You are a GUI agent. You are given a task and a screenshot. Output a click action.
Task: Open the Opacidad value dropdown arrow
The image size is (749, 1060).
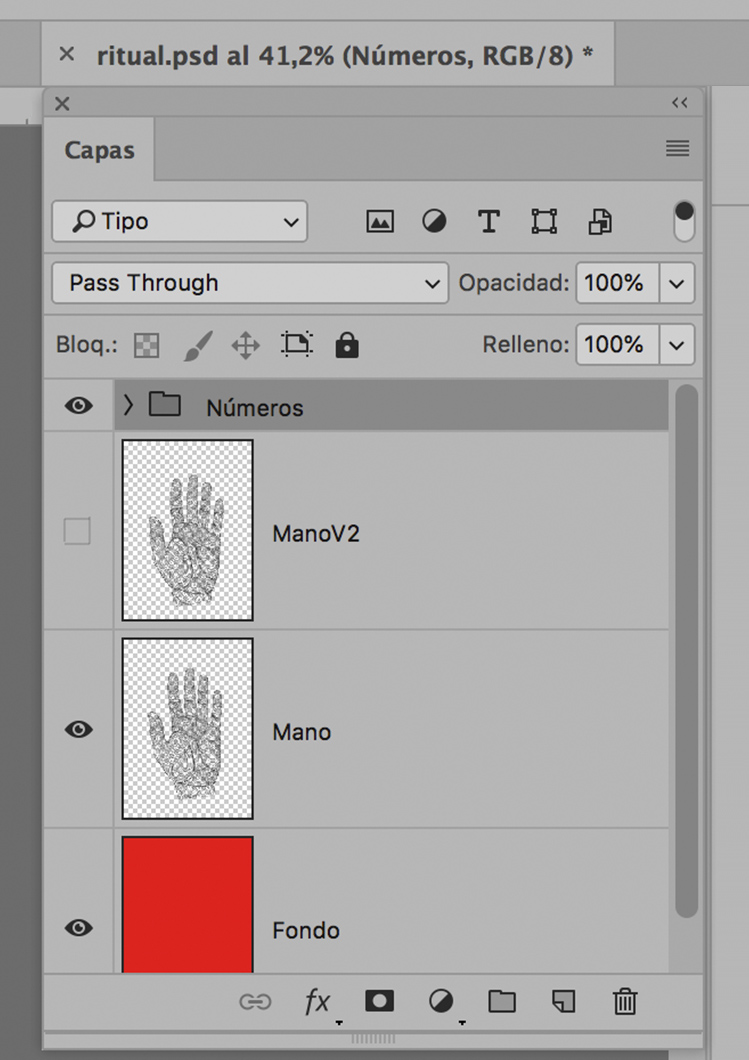677,284
